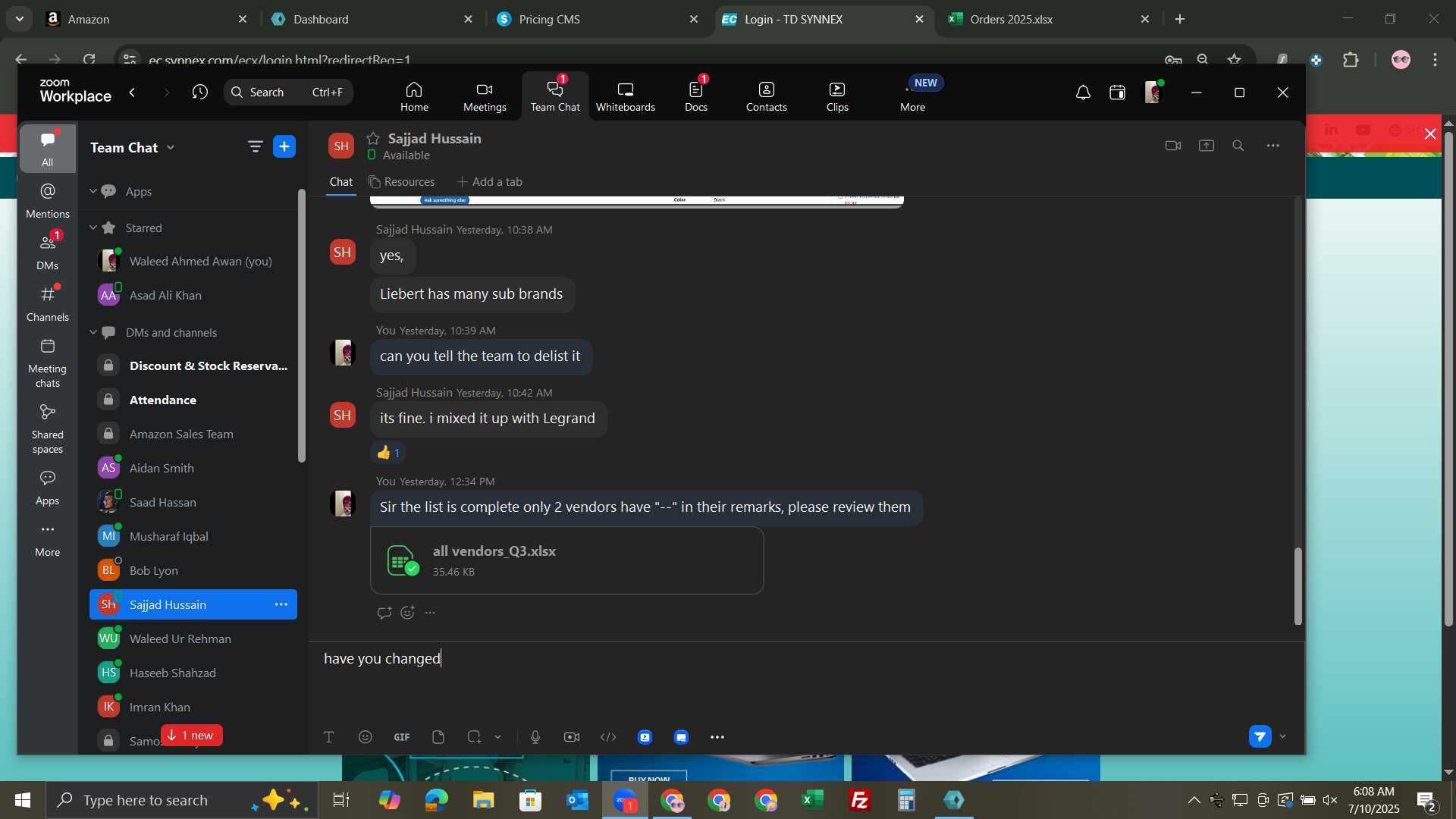Open Docs section with notification badge
Image resolution: width=1456 pixels, height=819 pixels.
(696, 97)
